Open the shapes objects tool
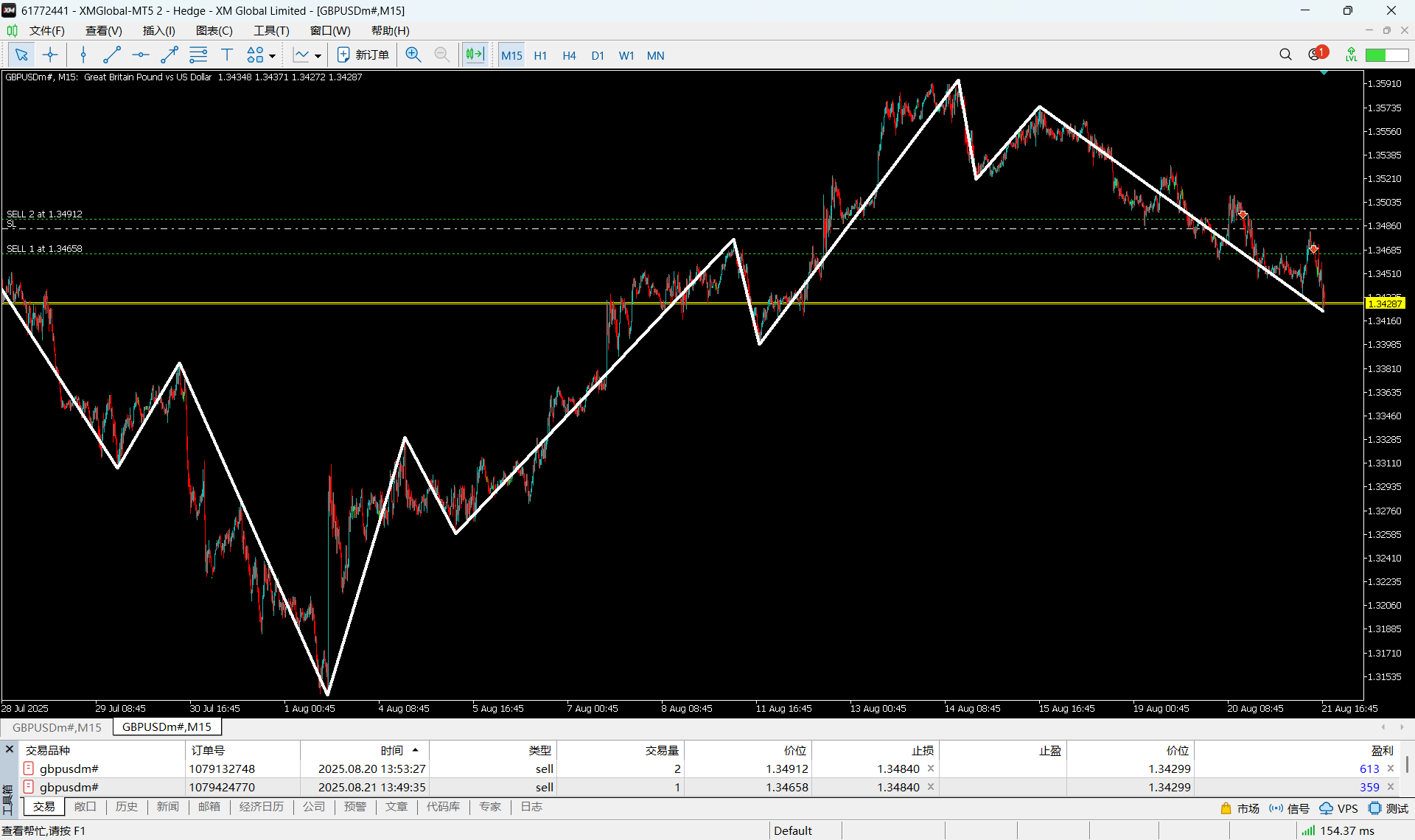Screen dimensions: 1415x840 coord(255,55)
